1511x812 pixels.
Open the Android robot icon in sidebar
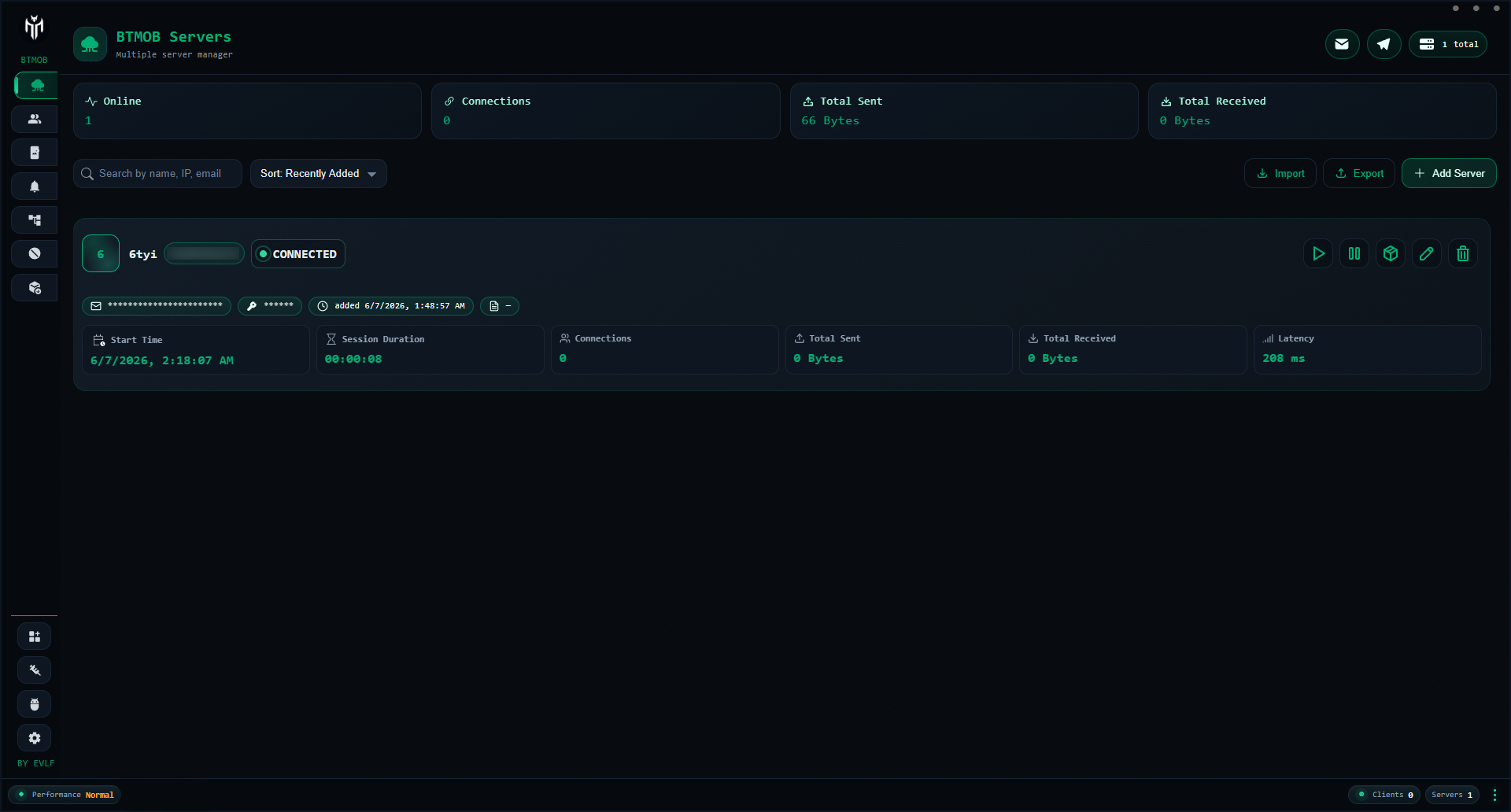click(x=35, y=704)
